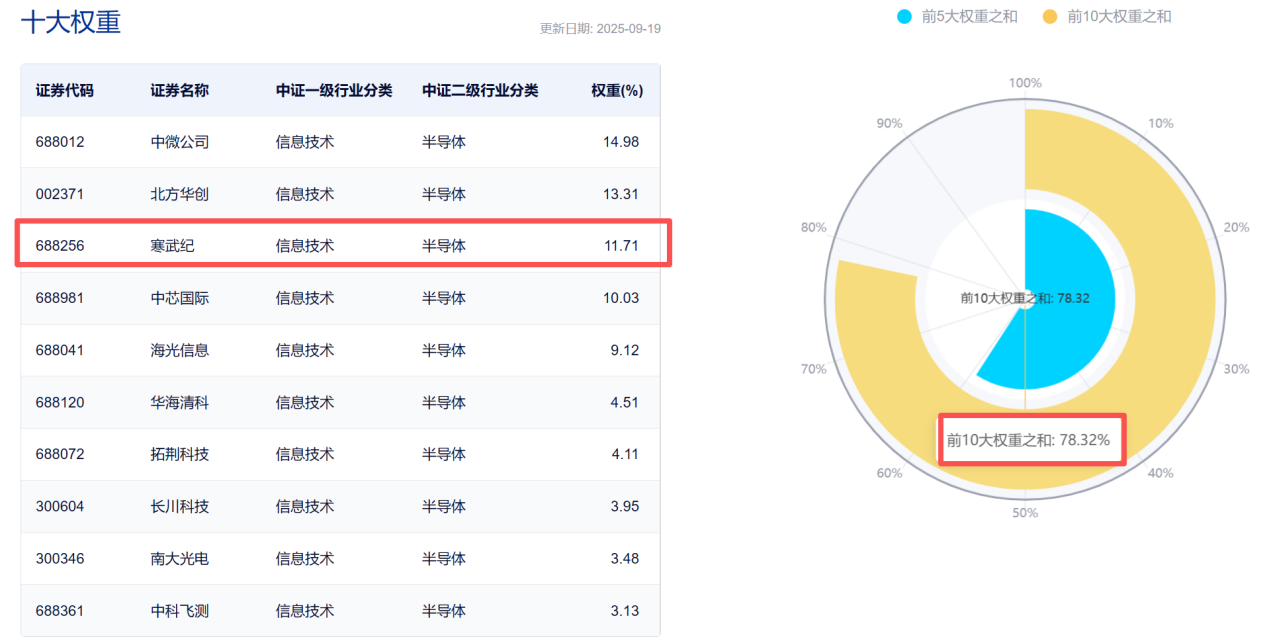Click security code 688041 for 海光信息

tap(60, 350)
